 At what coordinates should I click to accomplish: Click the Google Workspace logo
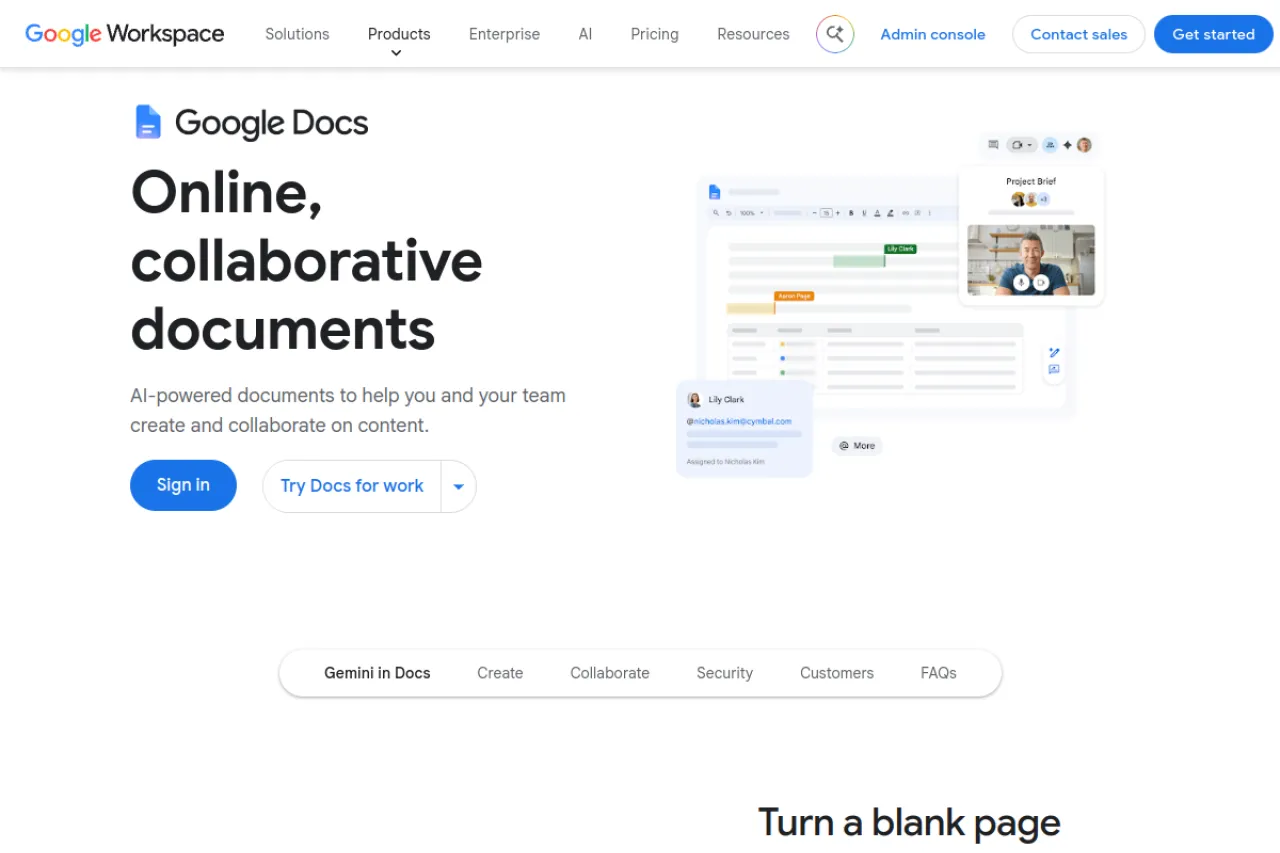(x=125, y=34)
